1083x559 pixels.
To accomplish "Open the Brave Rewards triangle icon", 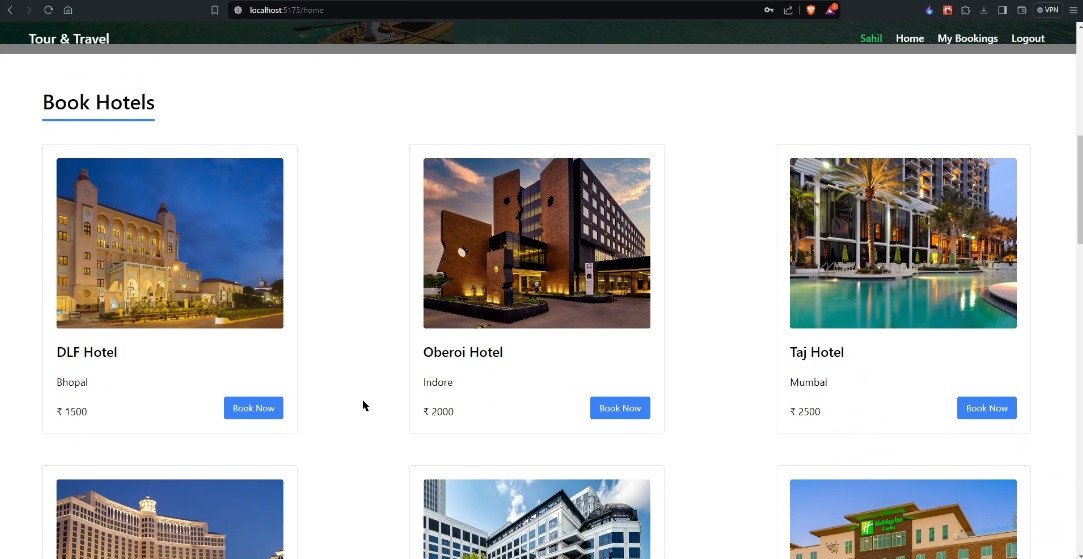I will (x=830, y=10).
